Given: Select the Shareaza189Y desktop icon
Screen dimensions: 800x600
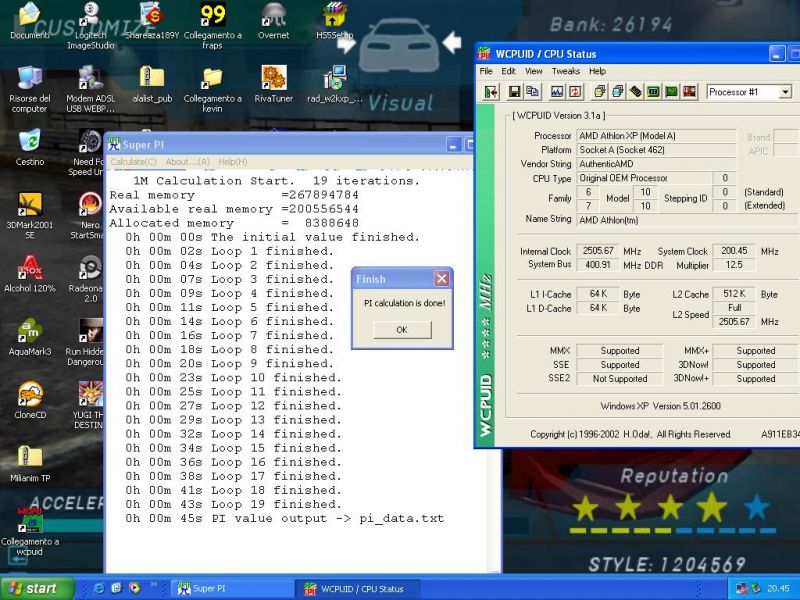Looking at the screenshot, I should pyautogui.click(x=152, y=21).
